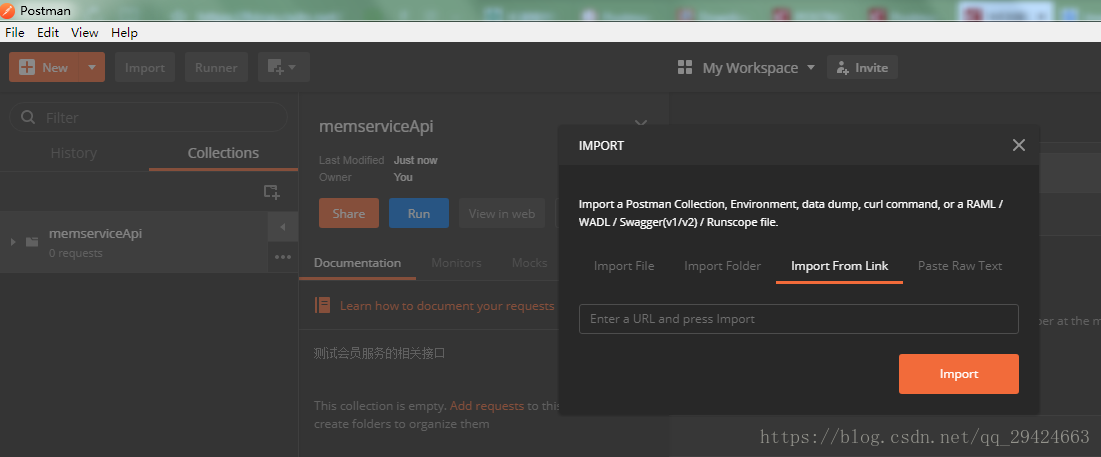Click the Postman logo in title bar
Image resolution: width=1101 pixels, height=457 pixels.
tap(9, 11)
